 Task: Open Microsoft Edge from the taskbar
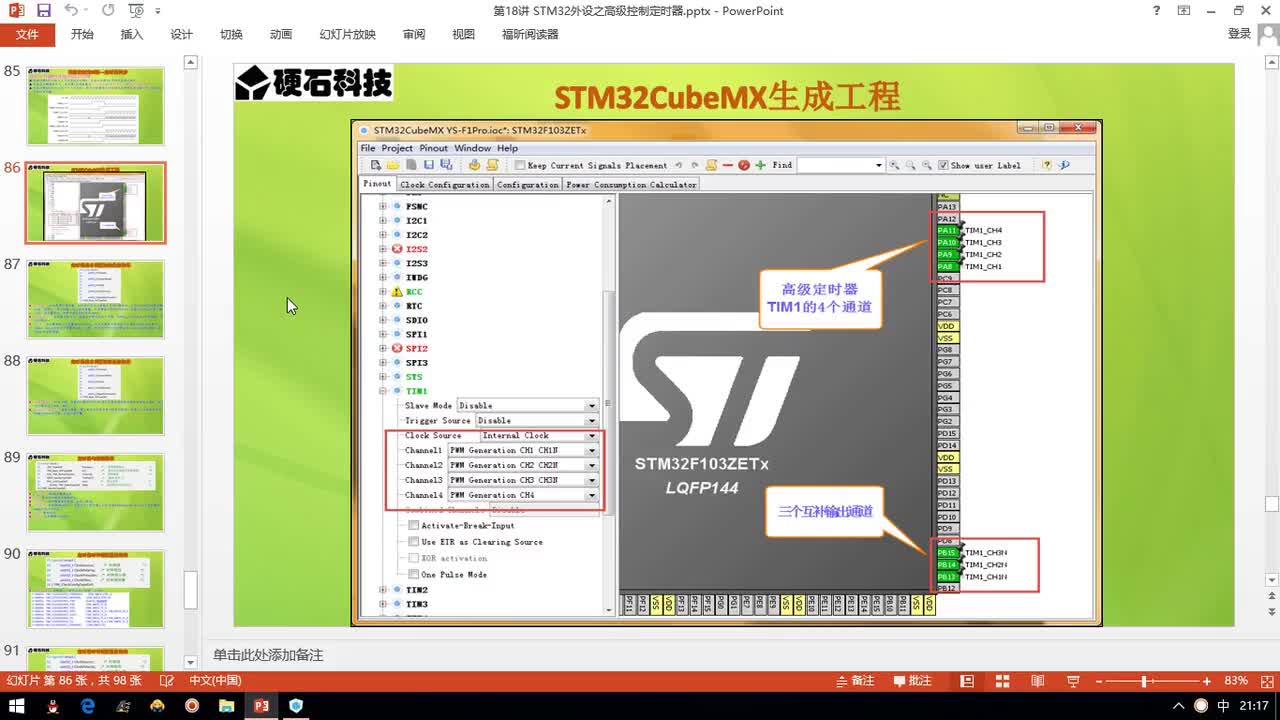(x=87, y=706)
